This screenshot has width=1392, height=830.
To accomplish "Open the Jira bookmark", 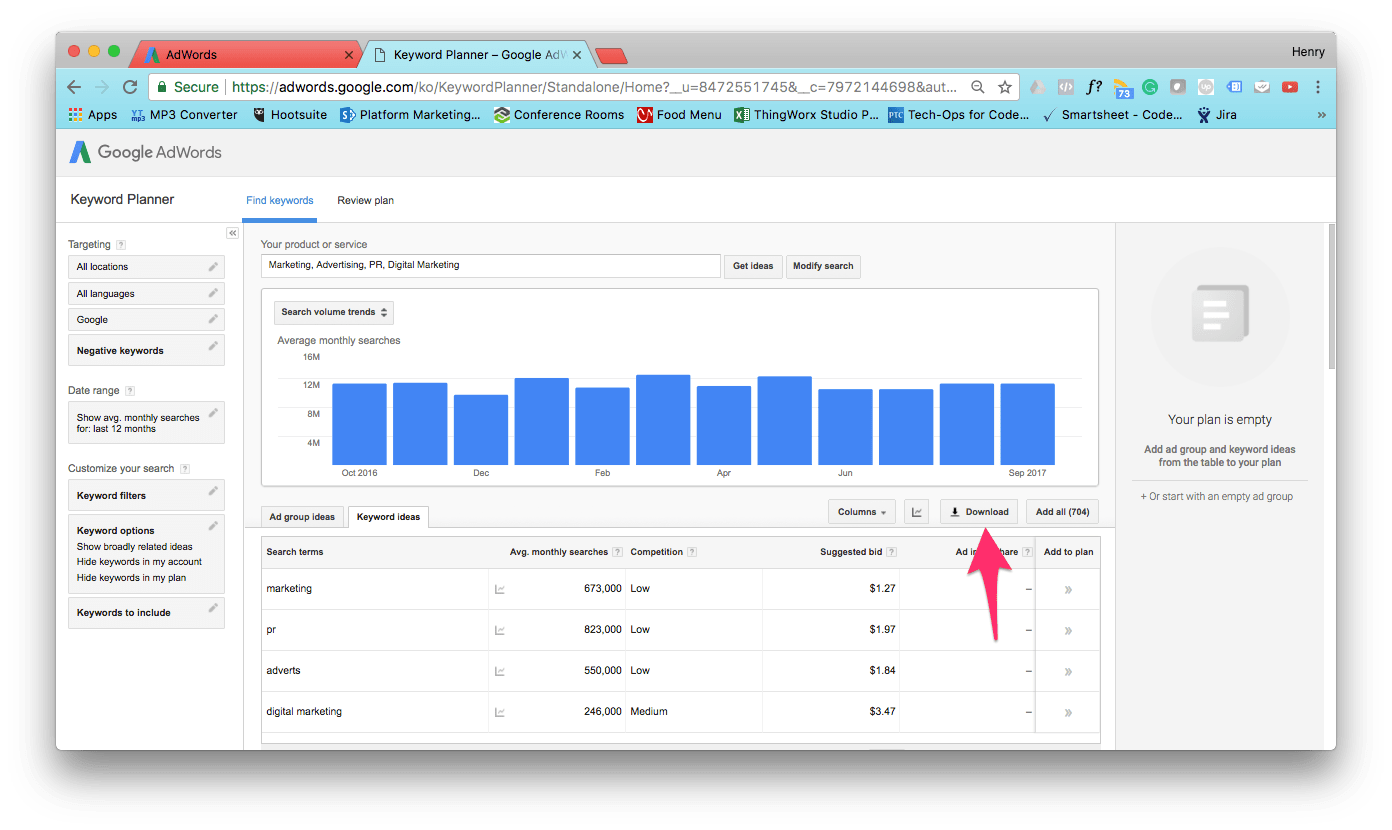I will tap(1216, 115).
